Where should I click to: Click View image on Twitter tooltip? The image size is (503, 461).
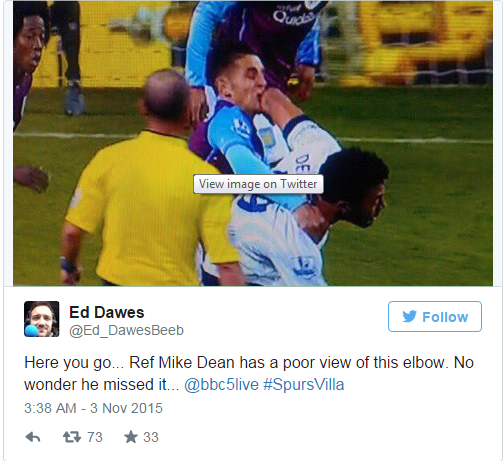(258, 184)
